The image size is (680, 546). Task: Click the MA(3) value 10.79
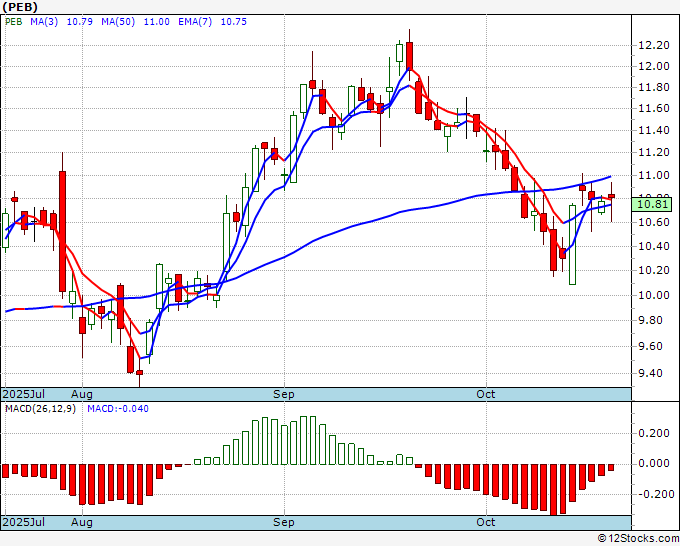click(x=79, y=22)
